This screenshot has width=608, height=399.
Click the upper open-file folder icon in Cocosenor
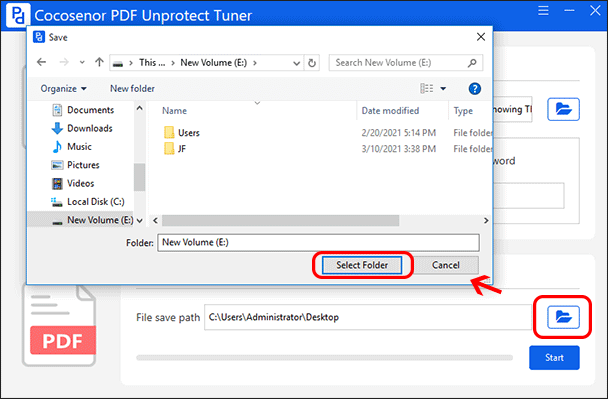(x=563, y=109)
